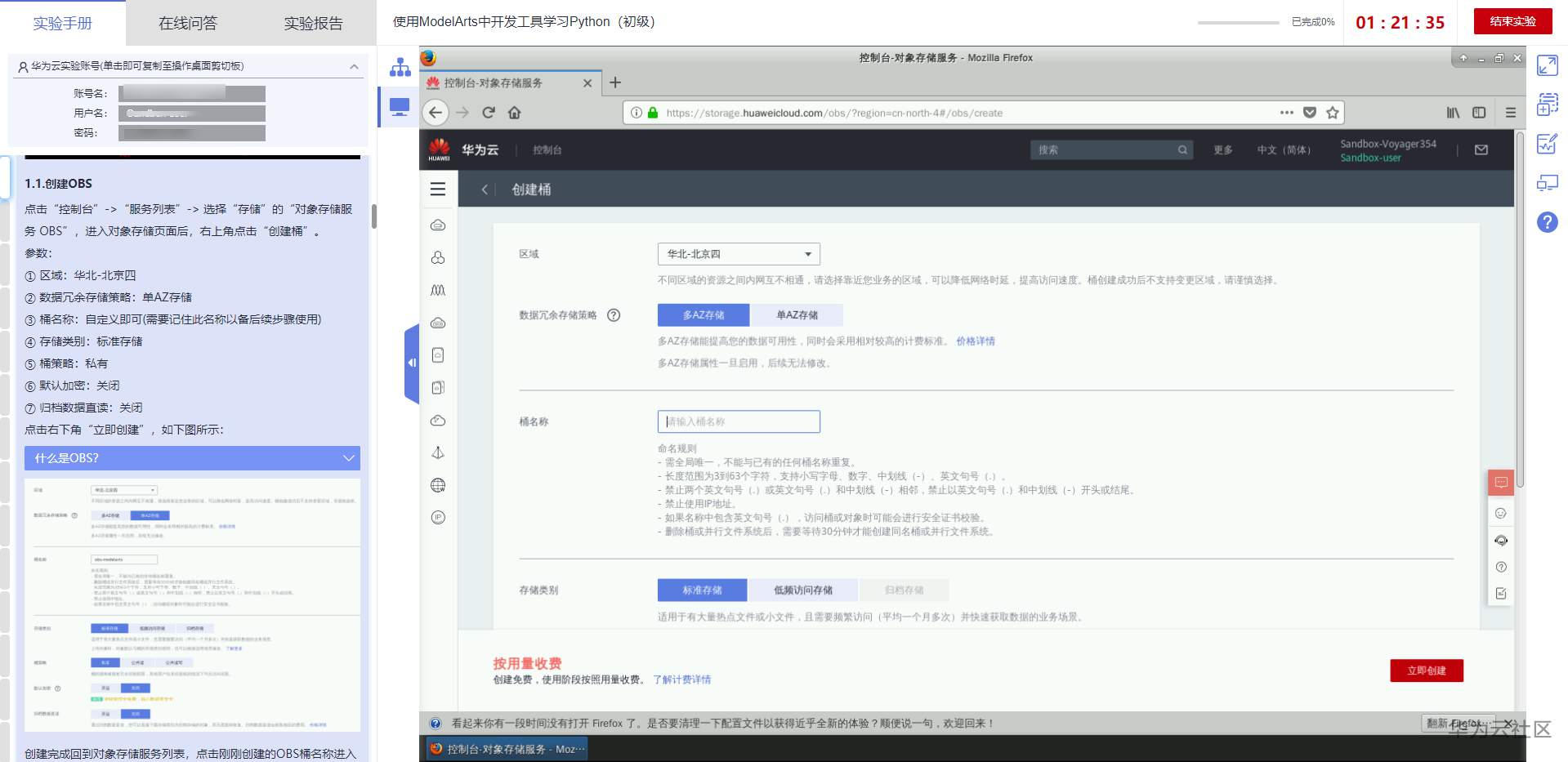Select 低频访问存储 storage class

click(803, 590)
